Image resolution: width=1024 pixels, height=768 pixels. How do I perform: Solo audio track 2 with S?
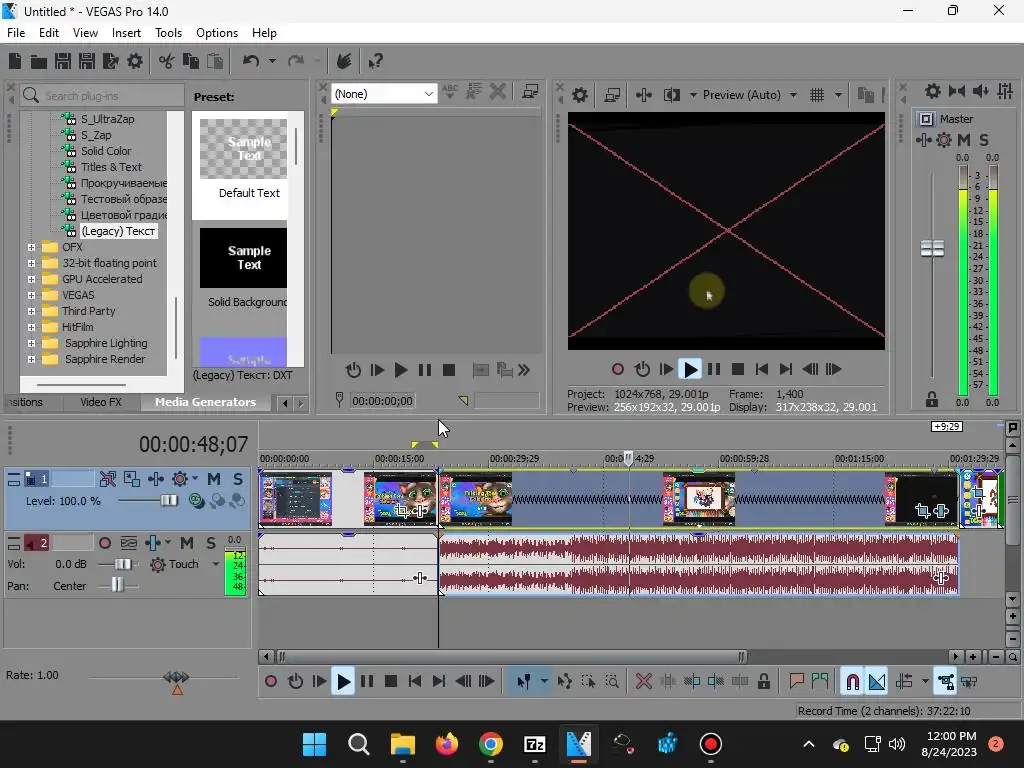211,543
